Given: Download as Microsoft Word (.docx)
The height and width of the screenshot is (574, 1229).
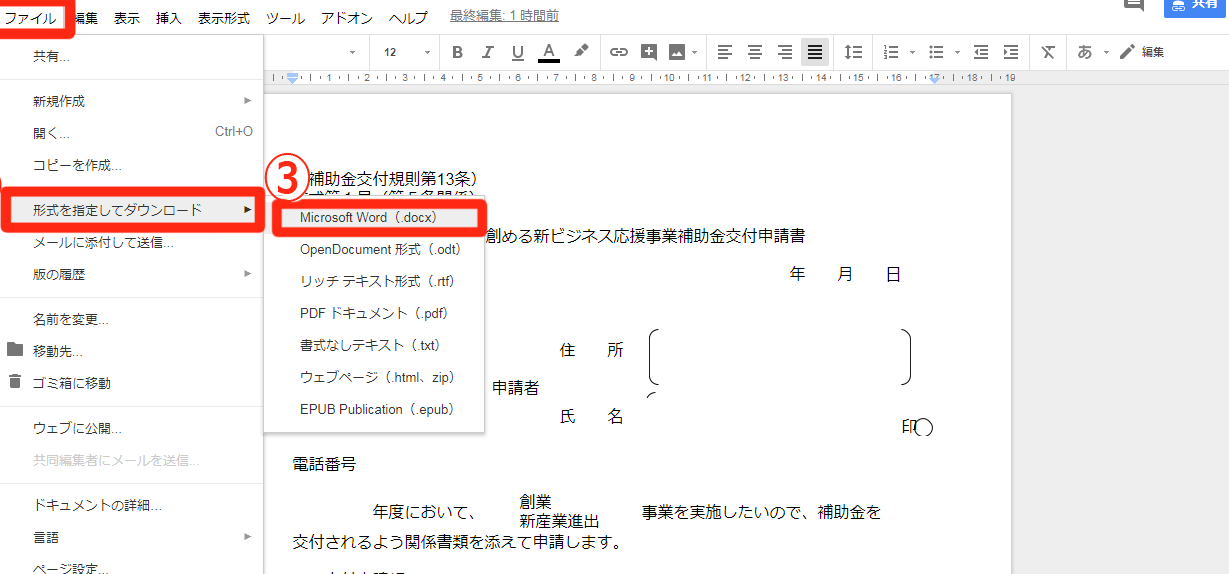Looking at the screenshot, I should coord(374,217).
